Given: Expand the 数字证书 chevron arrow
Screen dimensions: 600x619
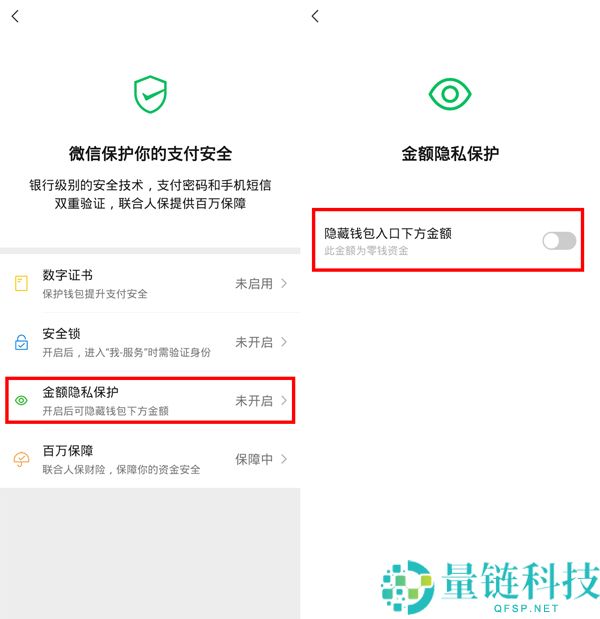Looking at the screenshot, I should [x=284, y=283].
